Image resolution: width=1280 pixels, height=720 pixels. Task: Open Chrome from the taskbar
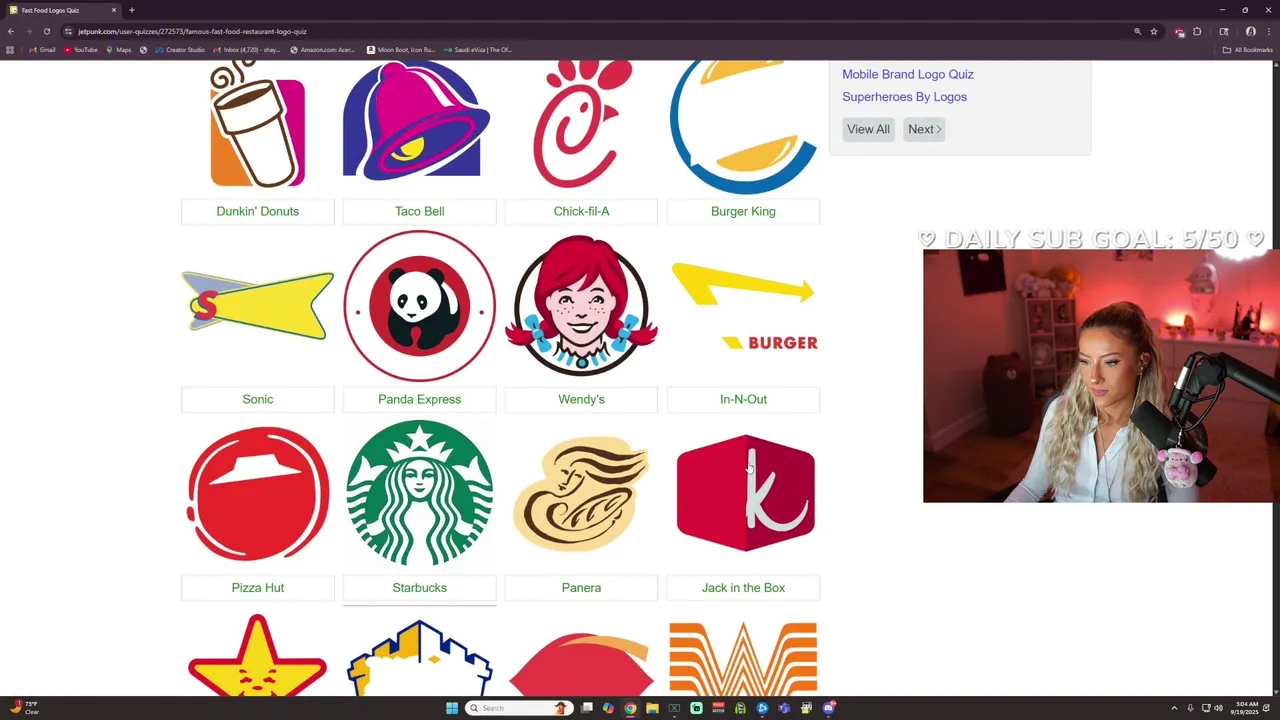[630, 708]
